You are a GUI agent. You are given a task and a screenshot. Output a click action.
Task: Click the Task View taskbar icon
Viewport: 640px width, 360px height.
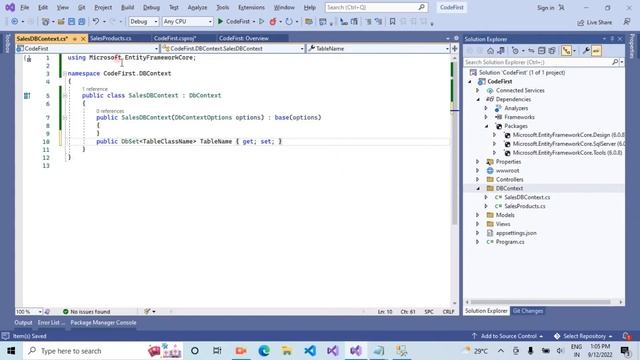[x=217, y=351]
